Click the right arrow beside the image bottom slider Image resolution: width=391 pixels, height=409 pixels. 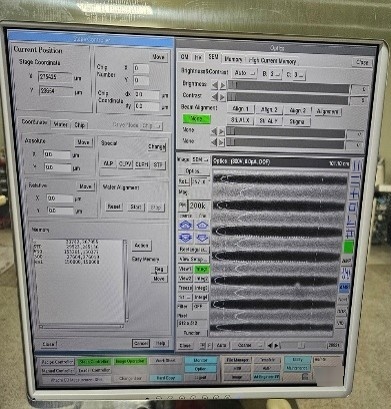coord(276,346)
